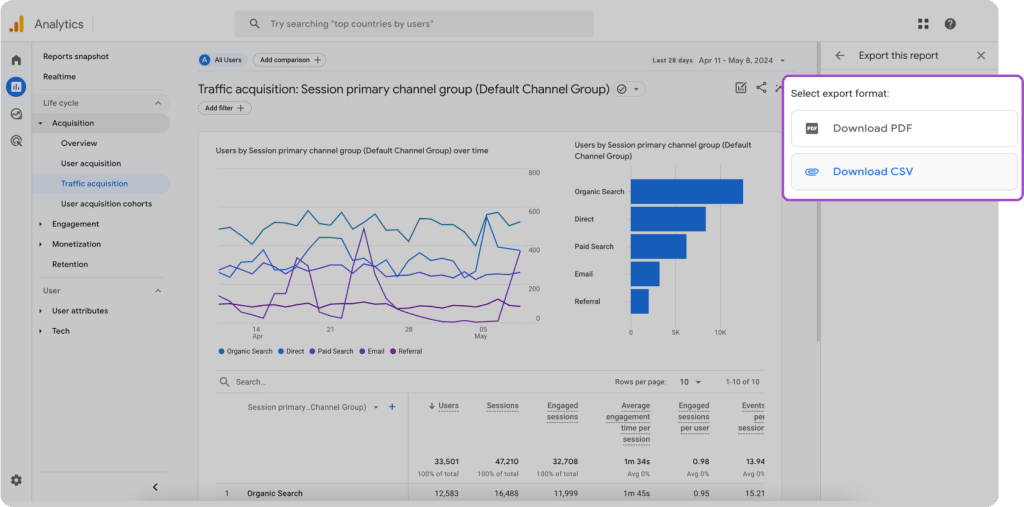Click the Home icon in left rail
1024x507 pixels.
16,60
